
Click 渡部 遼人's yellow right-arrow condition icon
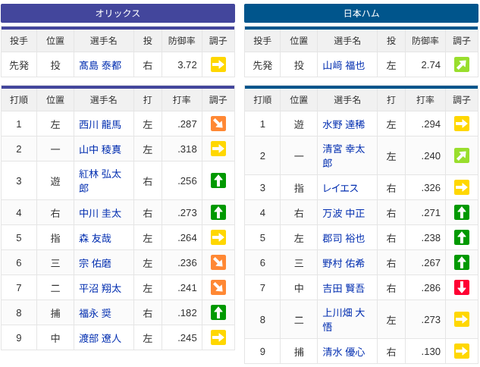click(x=218, y=337)
